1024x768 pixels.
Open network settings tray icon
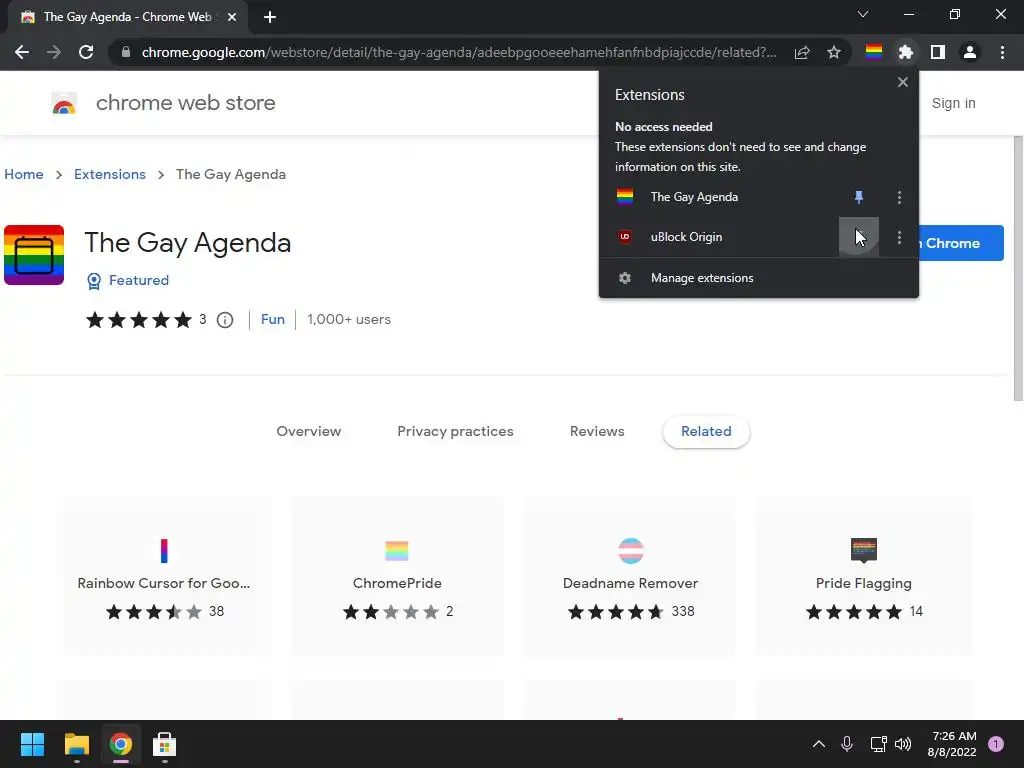tap(878, 744)
